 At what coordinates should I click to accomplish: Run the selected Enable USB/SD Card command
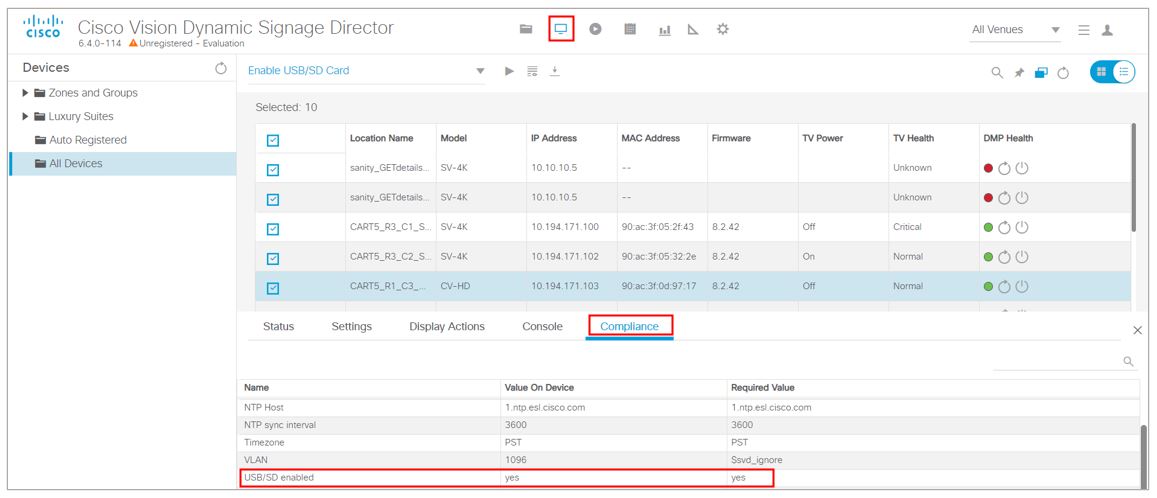coord(509,71)
